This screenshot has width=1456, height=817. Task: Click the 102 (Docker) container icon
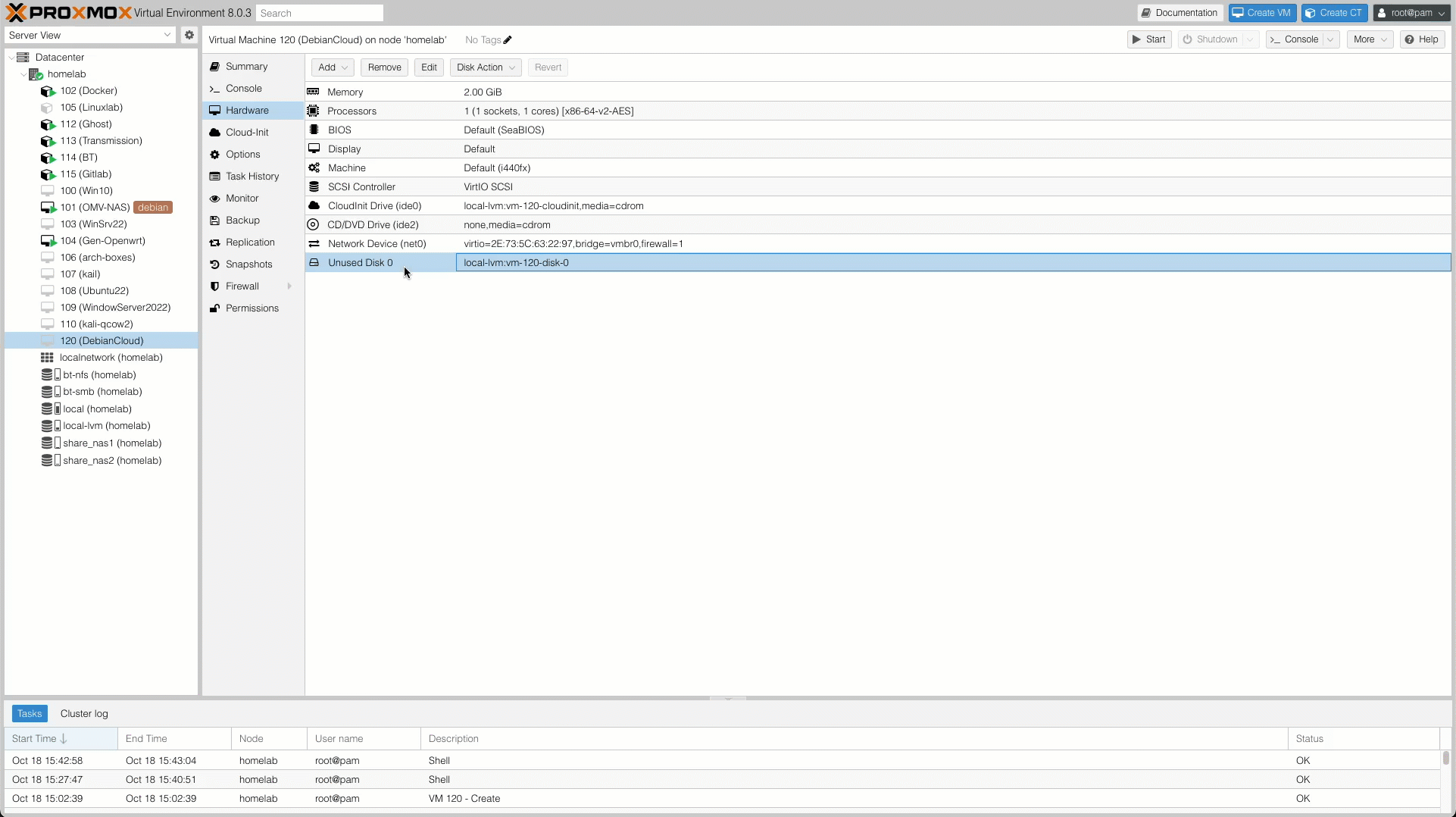[x=48, y=91]
